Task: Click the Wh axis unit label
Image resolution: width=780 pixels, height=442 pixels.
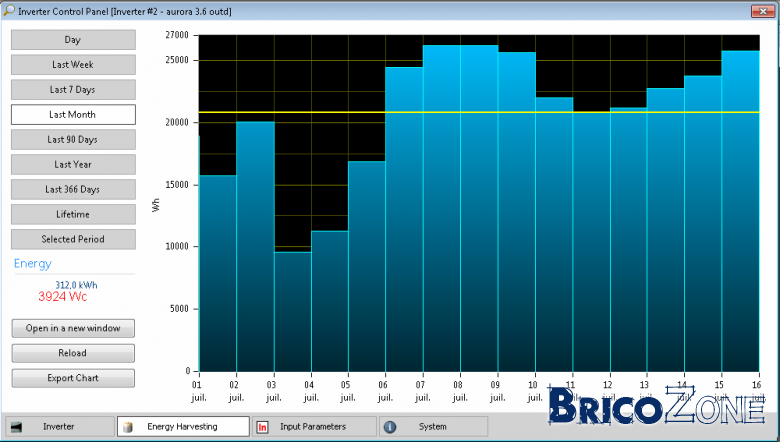Action: pyautogui.click(x=156, y=204)
